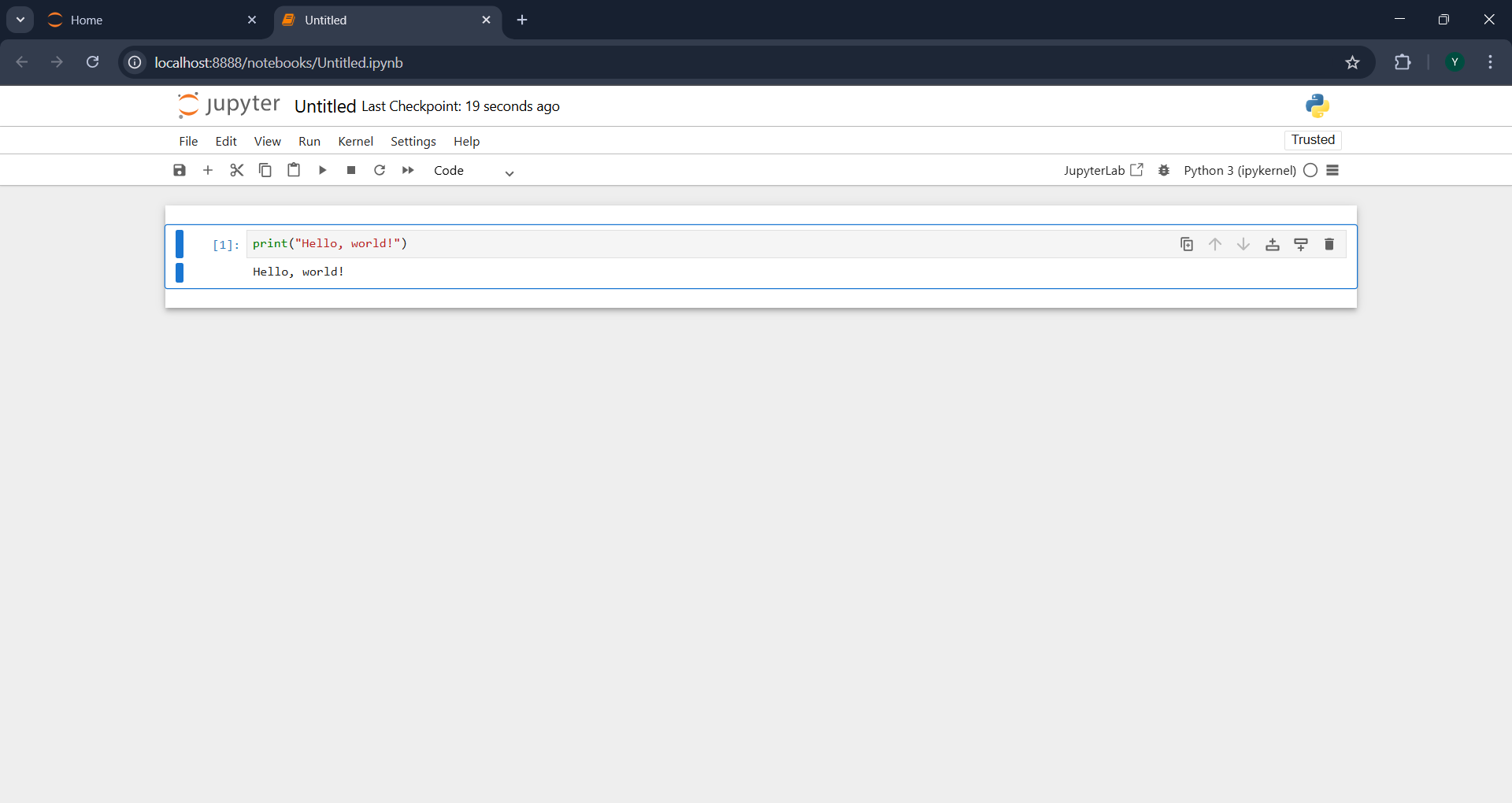Duplicate this cell with the copy icon
Viewport: 1512px width, 803px height.
click(x=1187, y=244)
